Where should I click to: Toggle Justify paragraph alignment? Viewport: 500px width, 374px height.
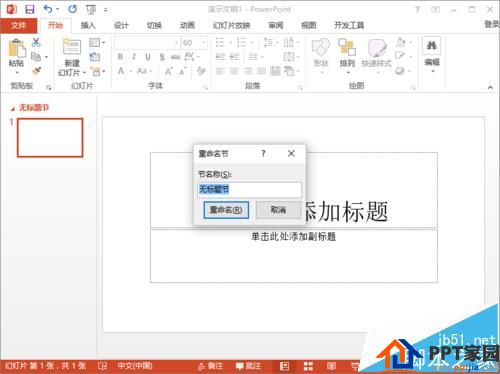coord(261,71)
